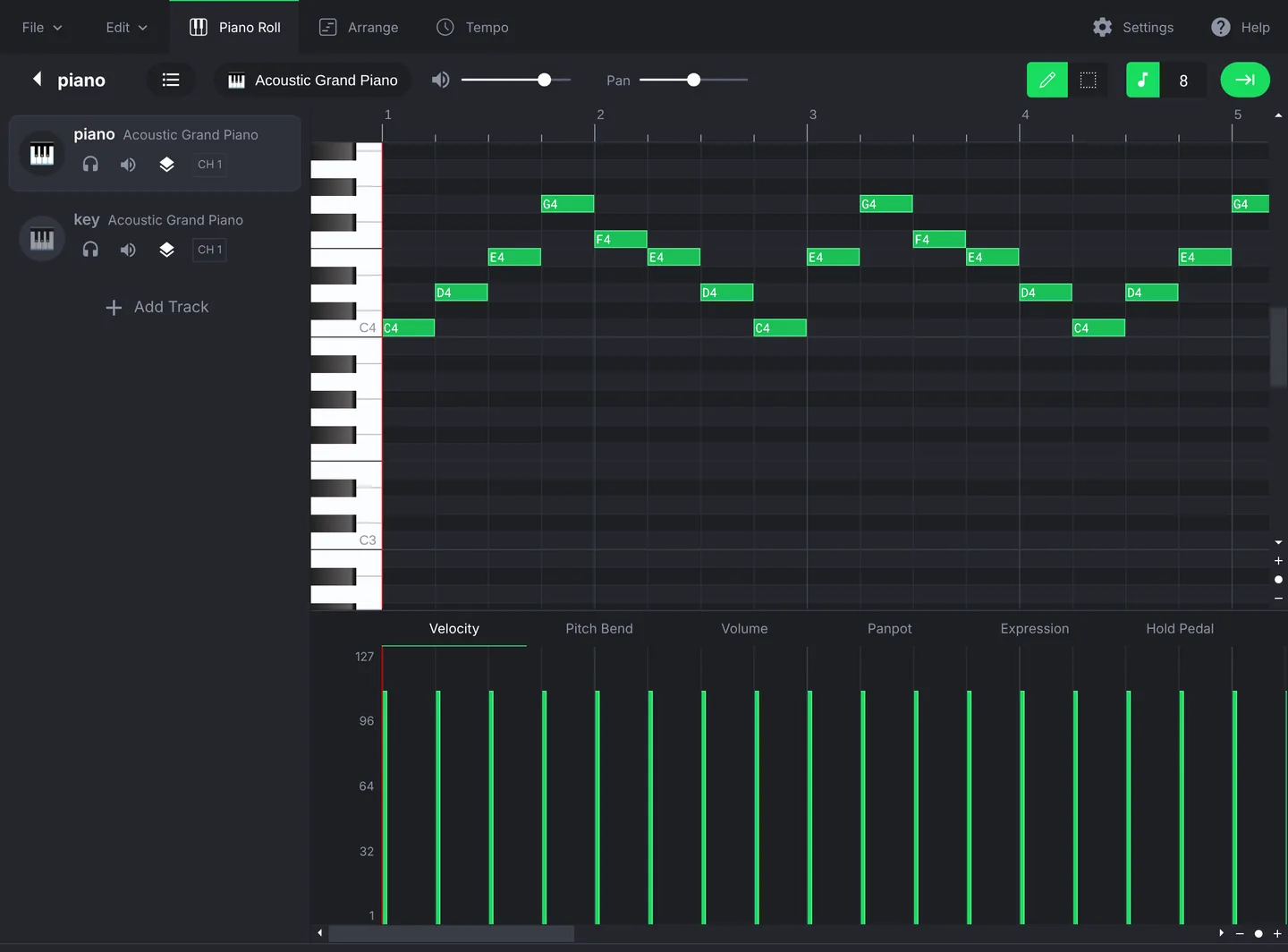Click the track volume slider handle
This screenshot has width=1288, height=952.
pos(544,80)
